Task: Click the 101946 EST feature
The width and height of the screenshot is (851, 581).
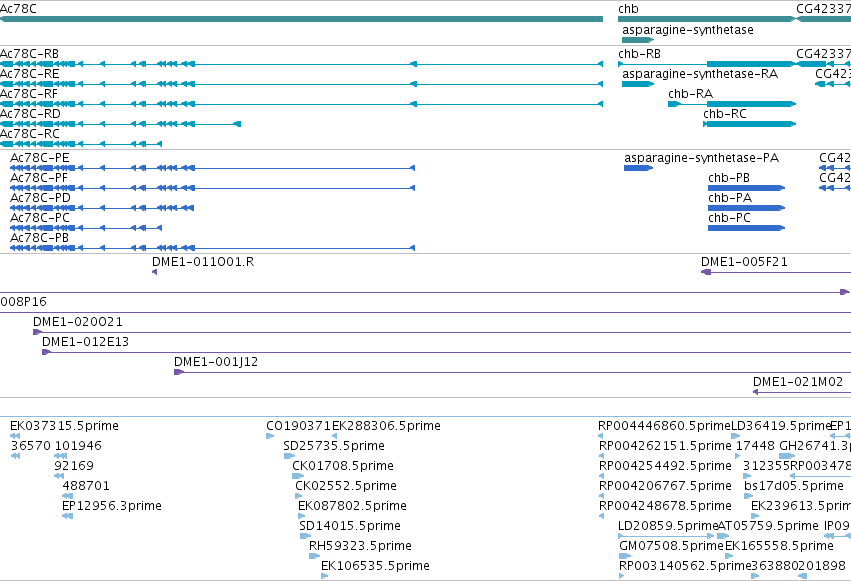Action: click(61, 456)
